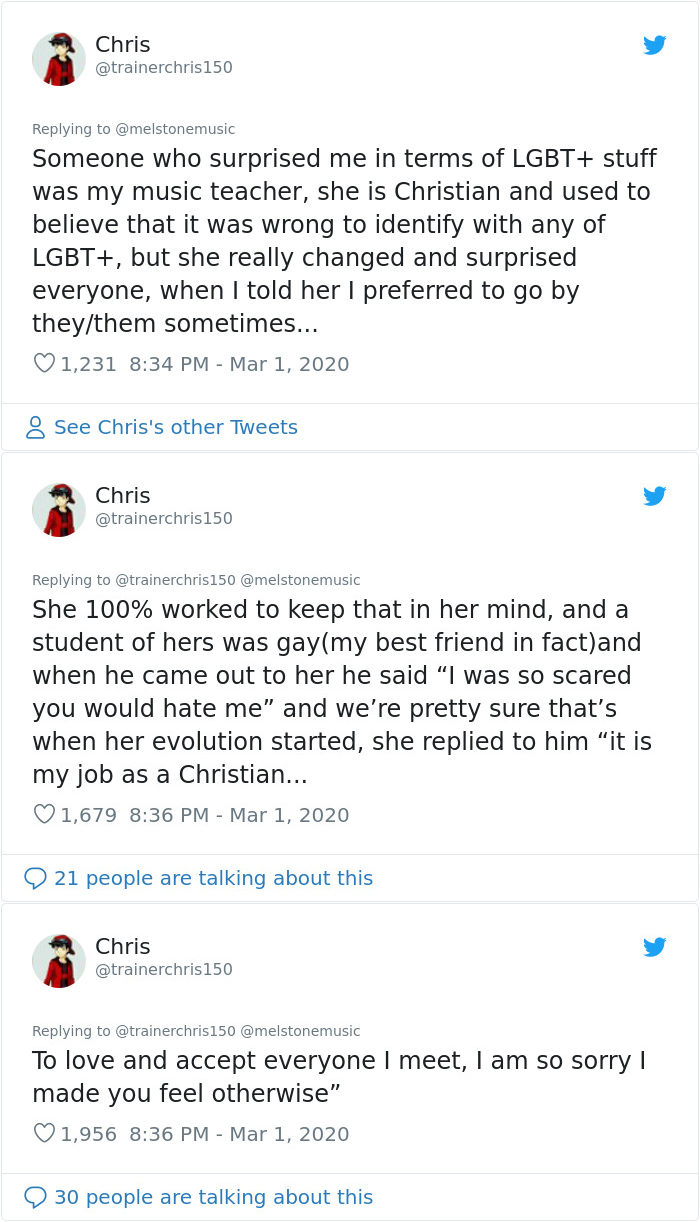The width and height of the screenshot is (700, 1222).
Task: Click Chris's avatar on the first tweet
Action: click(x=59, y=57)
